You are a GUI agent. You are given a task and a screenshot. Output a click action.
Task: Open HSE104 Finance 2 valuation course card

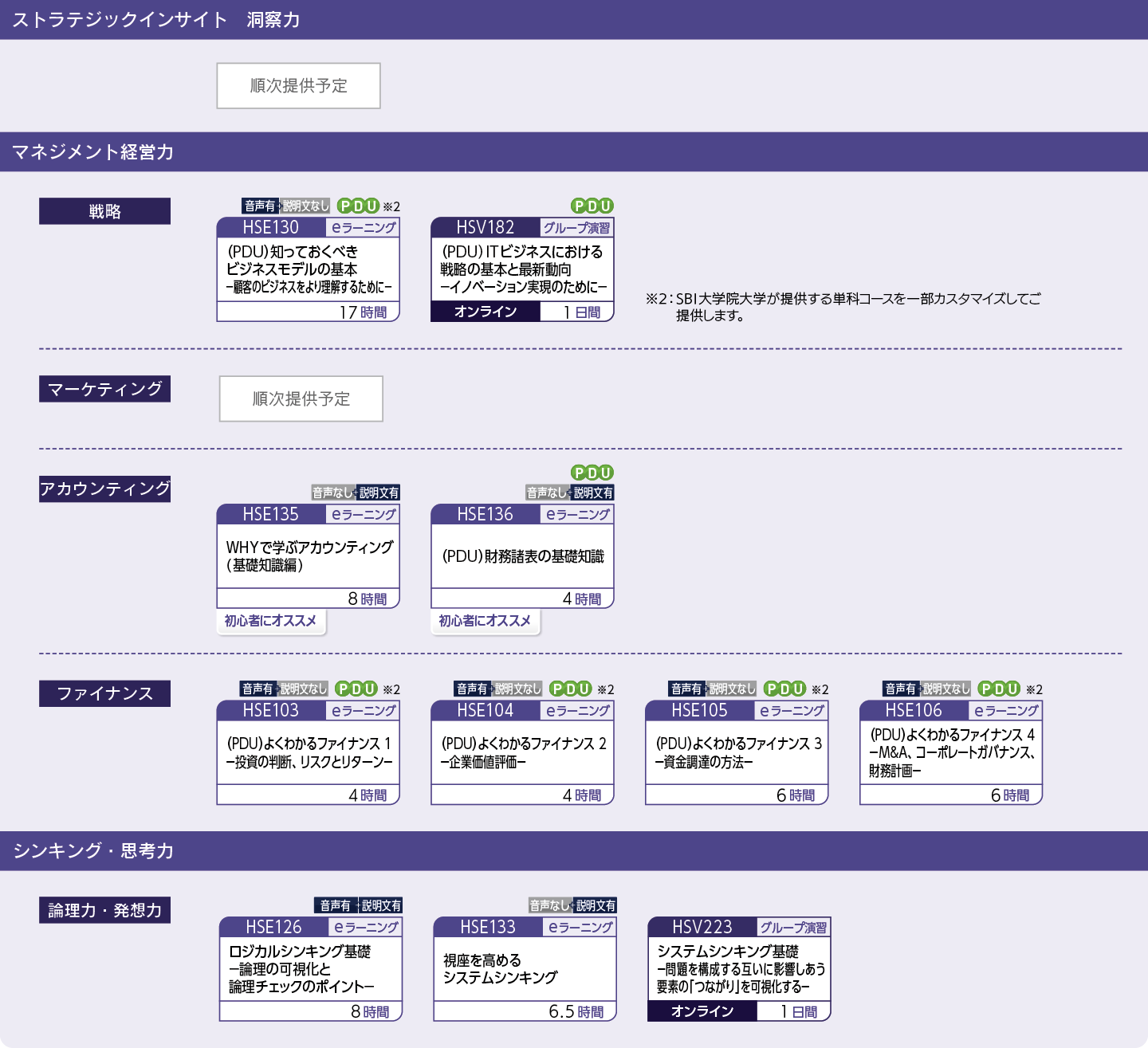[522, 752]
